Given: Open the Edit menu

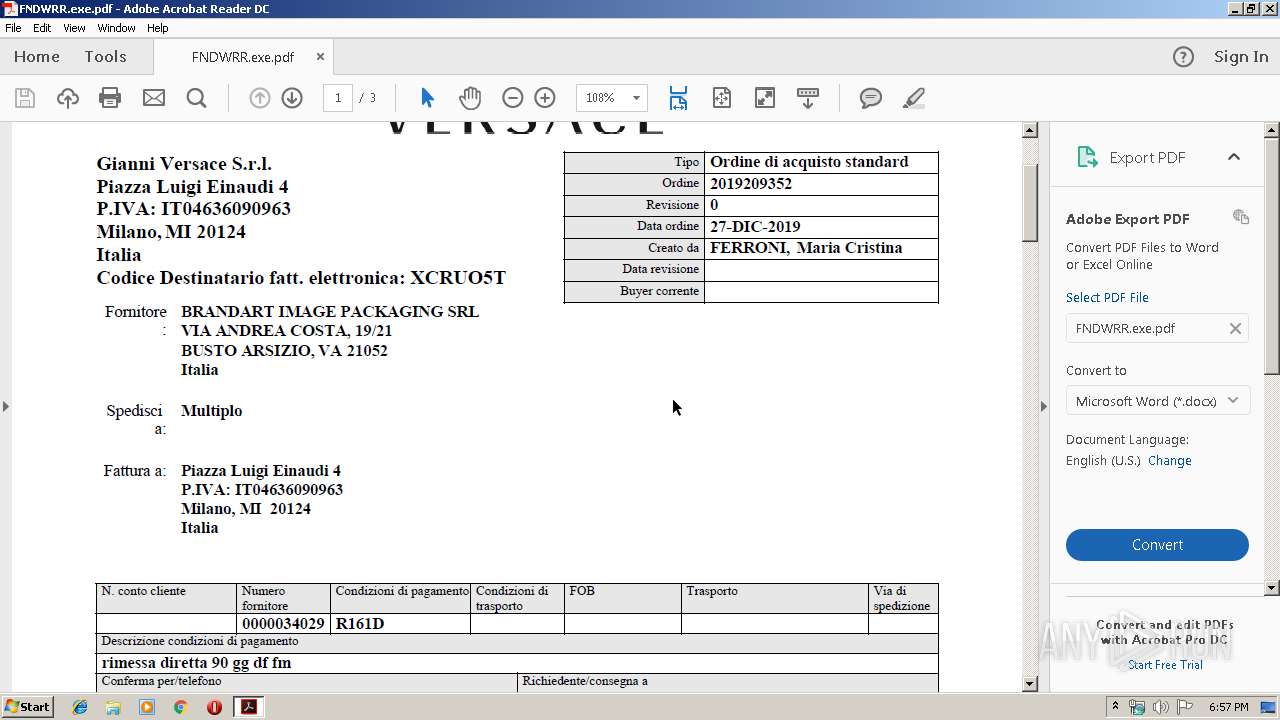Looking at the screenshot, I should click(42, 28).
